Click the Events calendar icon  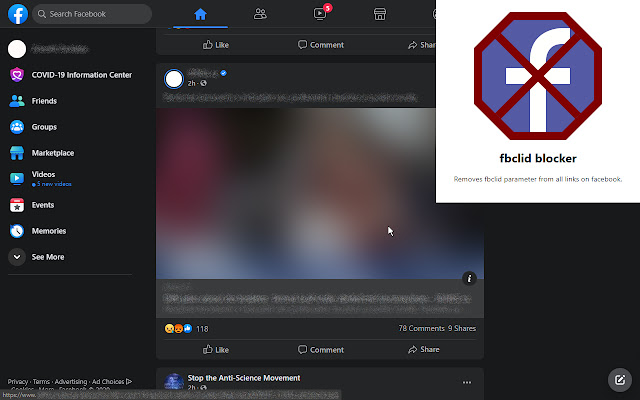pyautogui.click(x=17, y=205)
